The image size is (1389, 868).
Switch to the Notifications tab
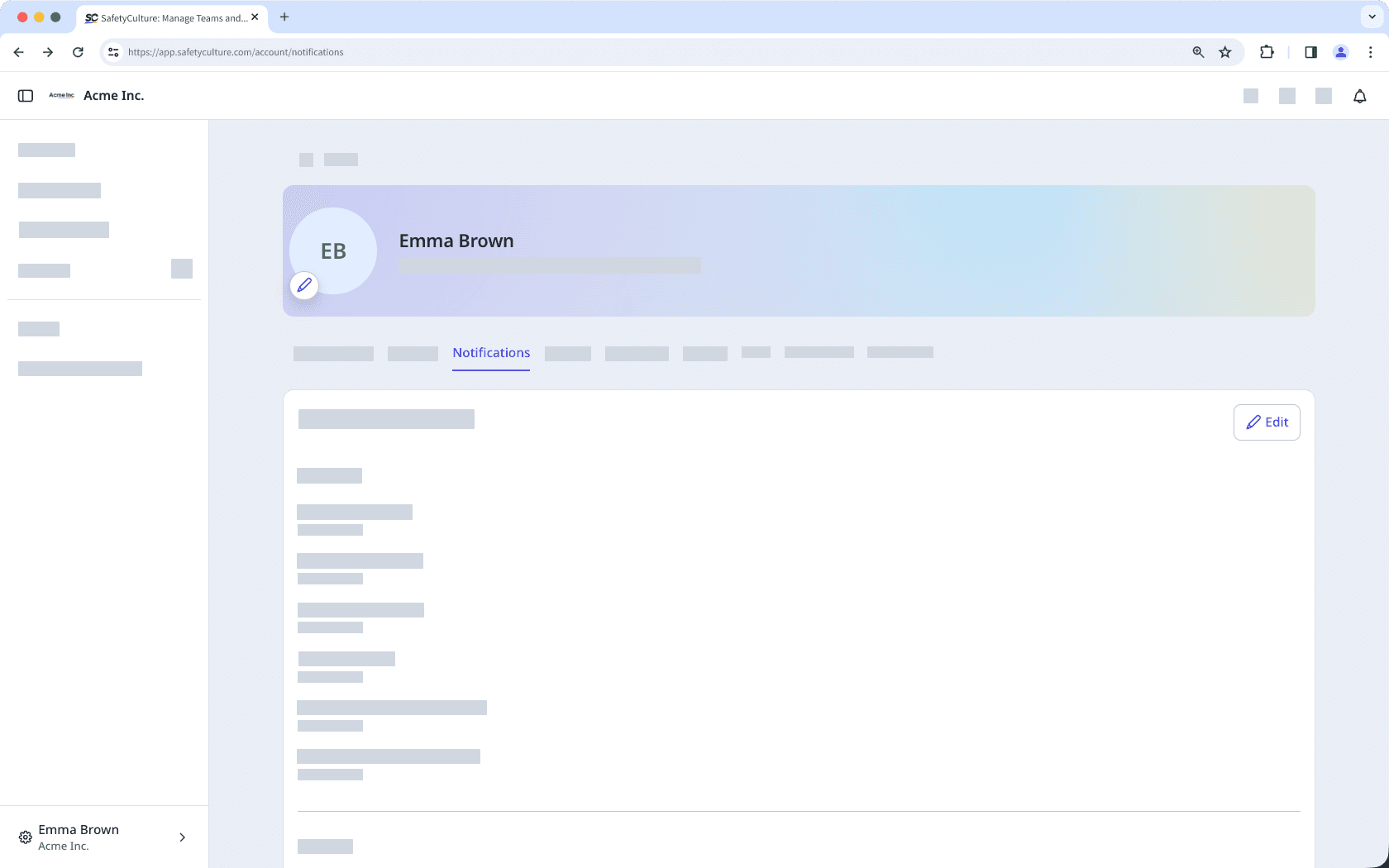pos(491,353)
